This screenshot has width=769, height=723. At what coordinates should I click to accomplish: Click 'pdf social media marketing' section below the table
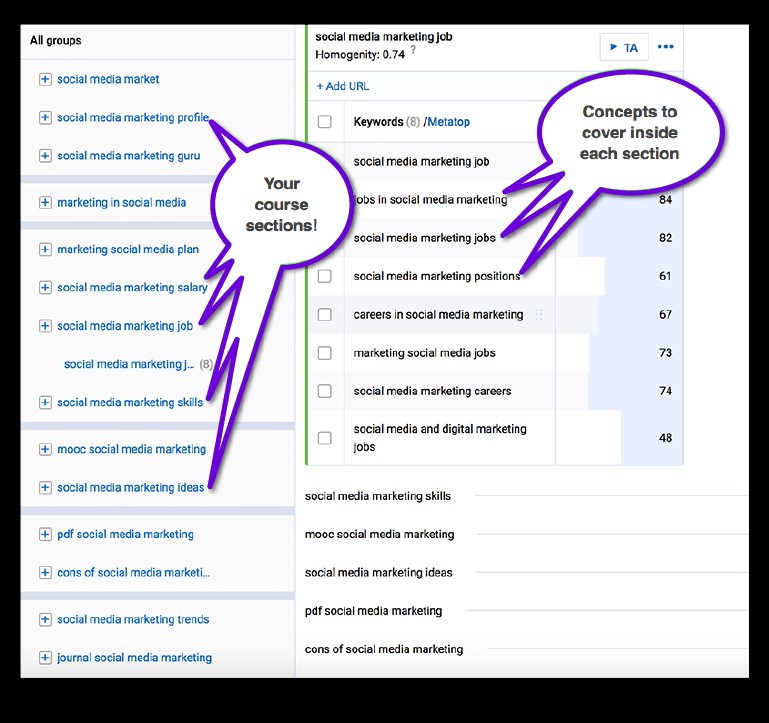click(373, 611)
